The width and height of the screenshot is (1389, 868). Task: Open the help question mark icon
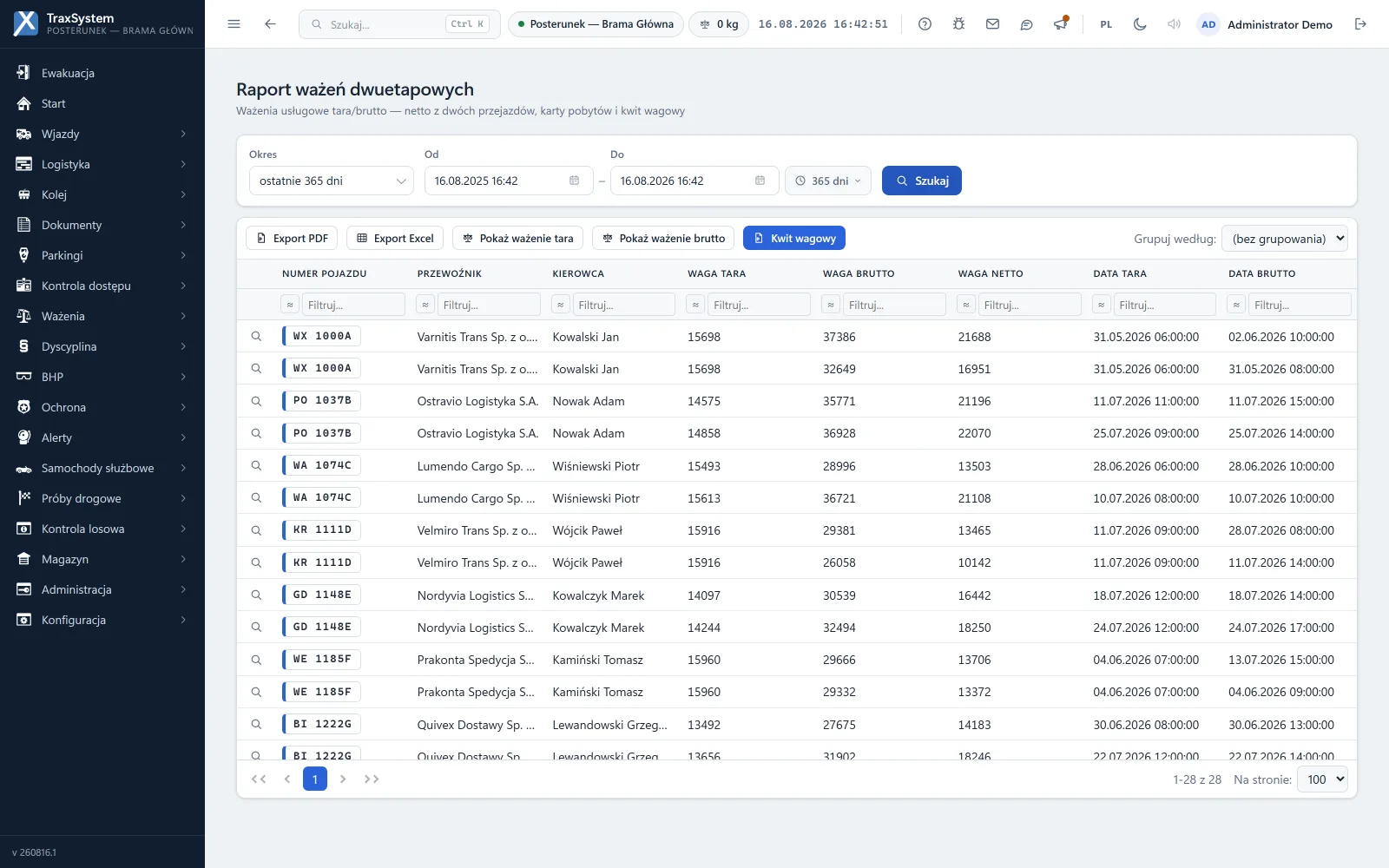pos(925,24)
